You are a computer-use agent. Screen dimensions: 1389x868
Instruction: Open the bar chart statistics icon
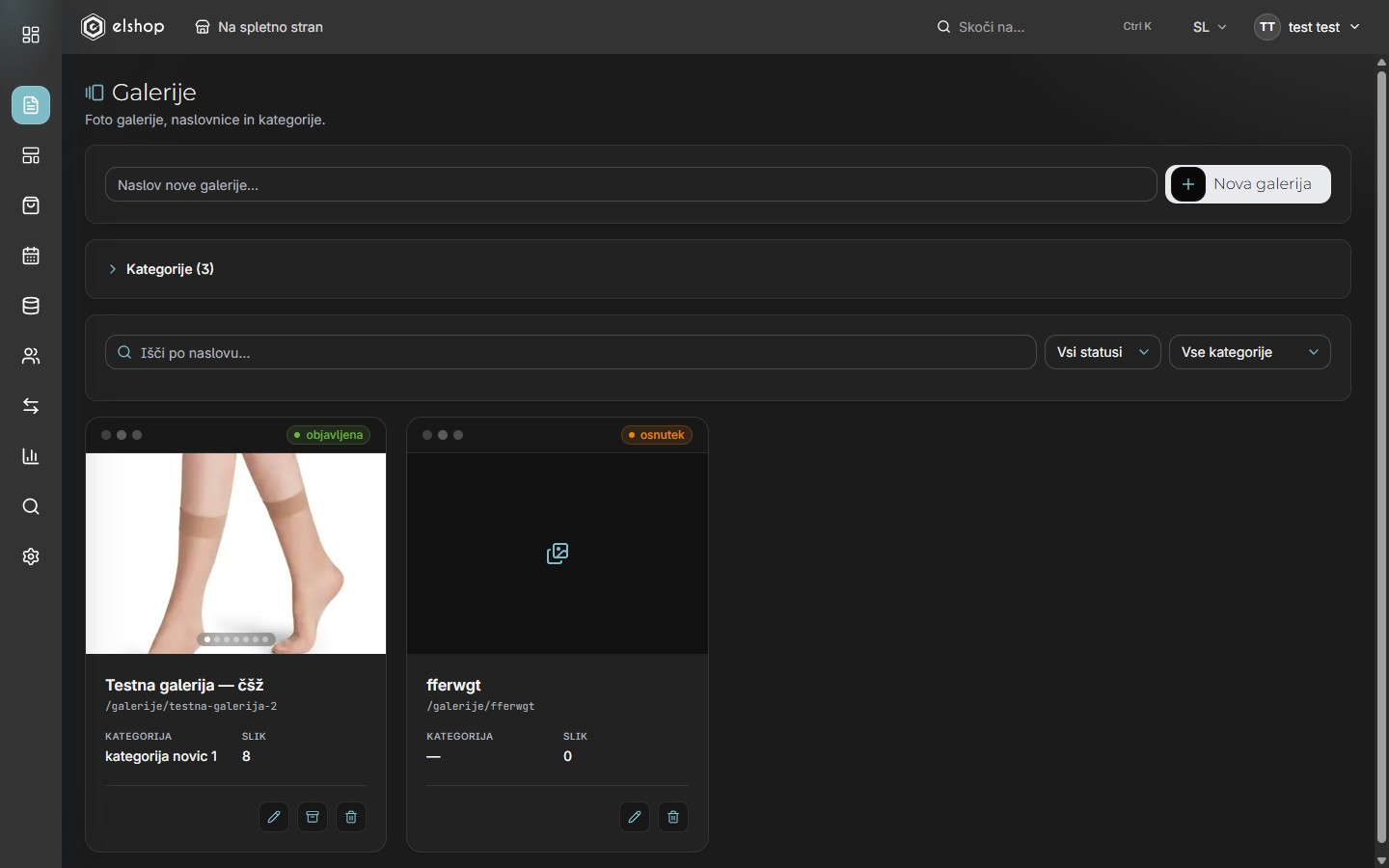(x=31, y=456)
